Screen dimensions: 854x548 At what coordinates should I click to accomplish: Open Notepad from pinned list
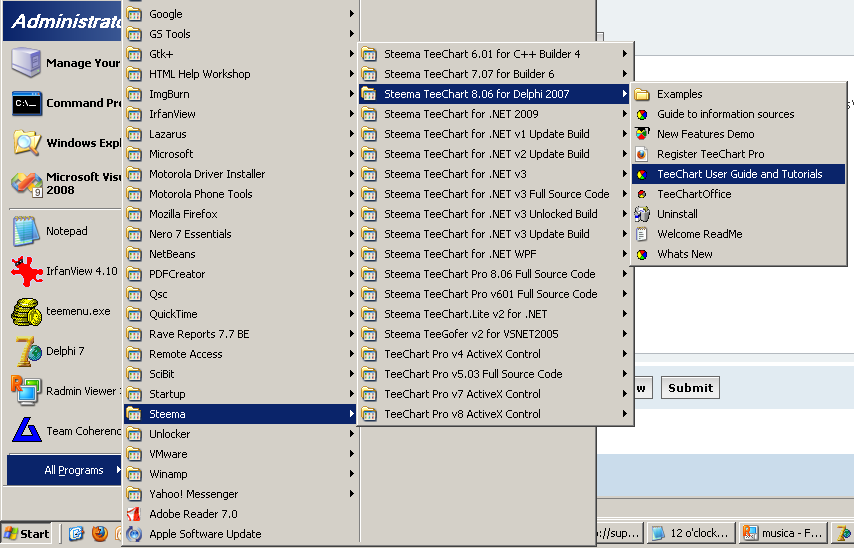point(63,231)
